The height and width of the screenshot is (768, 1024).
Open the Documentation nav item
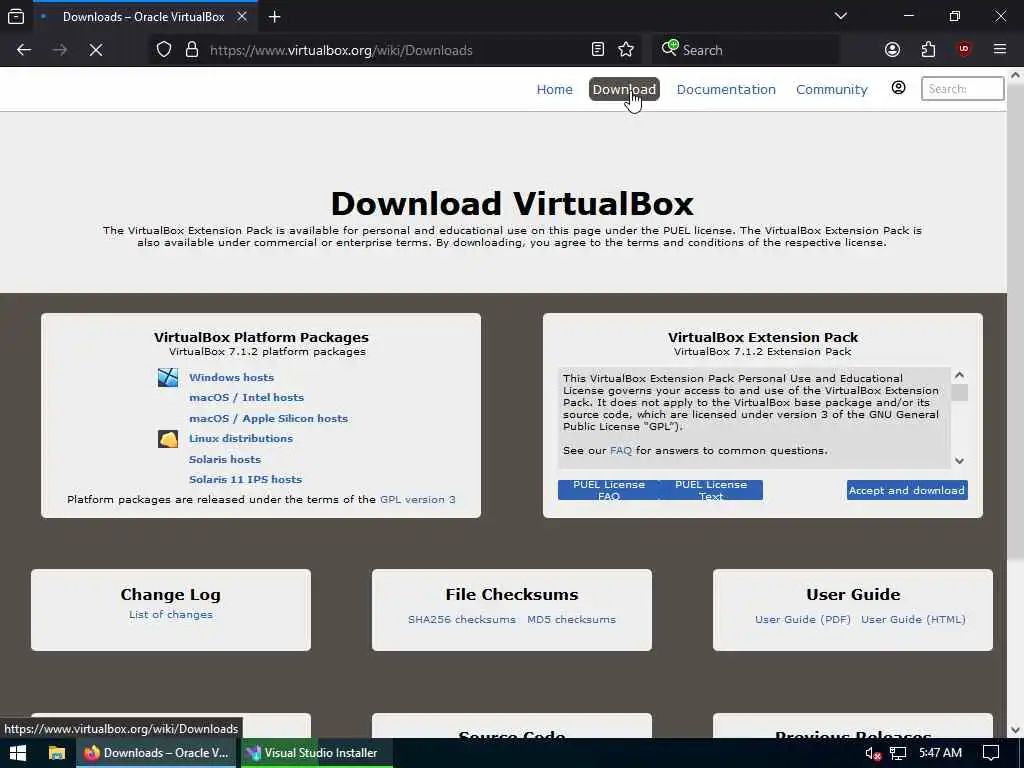tap(726, 89)
